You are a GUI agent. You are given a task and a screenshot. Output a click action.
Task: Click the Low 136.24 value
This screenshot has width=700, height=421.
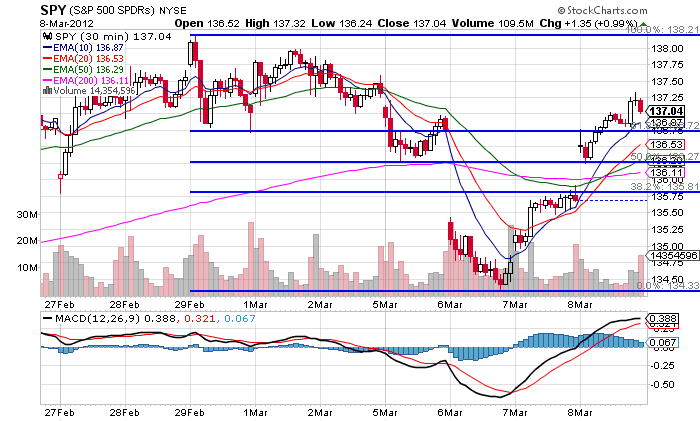point(342,23)
